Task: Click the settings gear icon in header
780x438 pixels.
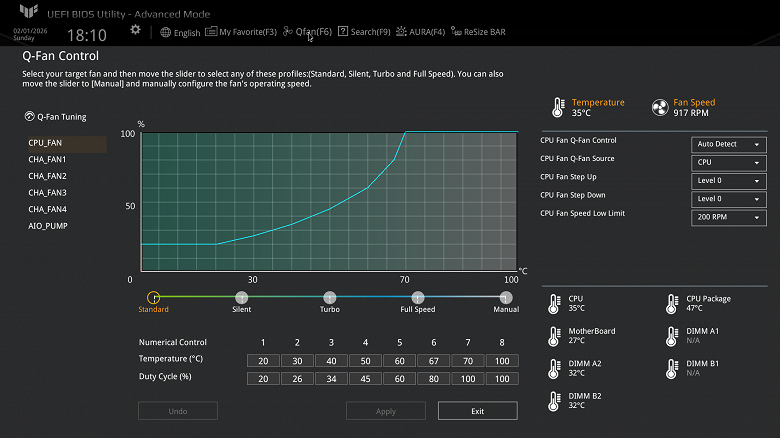Action: pos(135,31)
